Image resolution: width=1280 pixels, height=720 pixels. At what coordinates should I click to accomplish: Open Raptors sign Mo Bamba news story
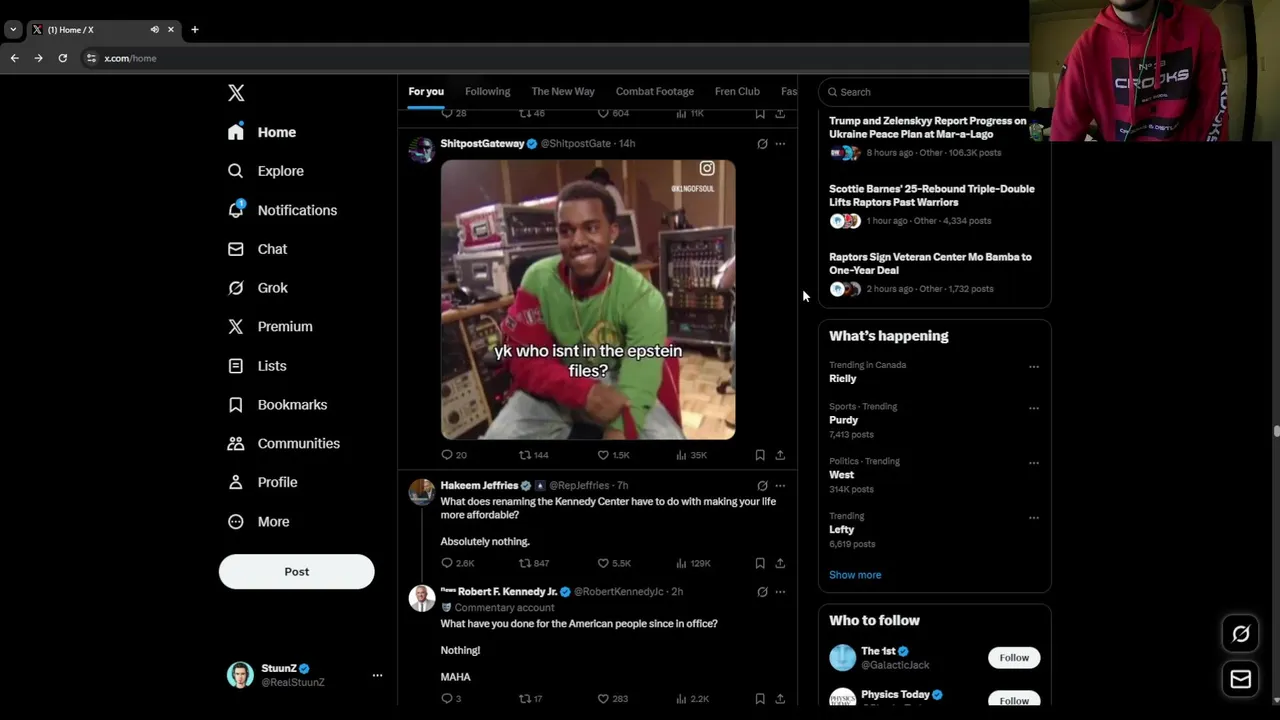click(930, 263)
